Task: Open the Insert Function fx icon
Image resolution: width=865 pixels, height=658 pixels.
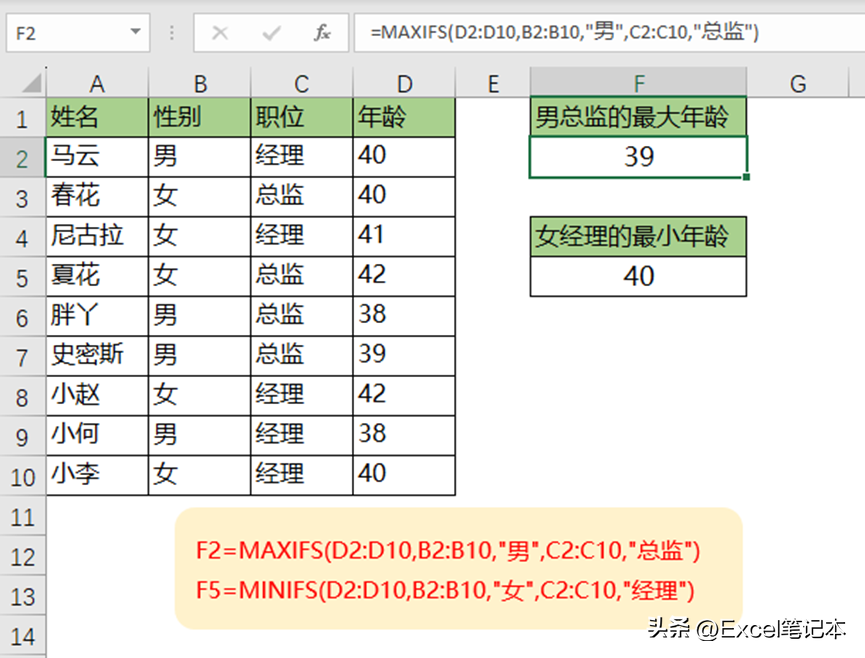Action: (x=322, y=33)
